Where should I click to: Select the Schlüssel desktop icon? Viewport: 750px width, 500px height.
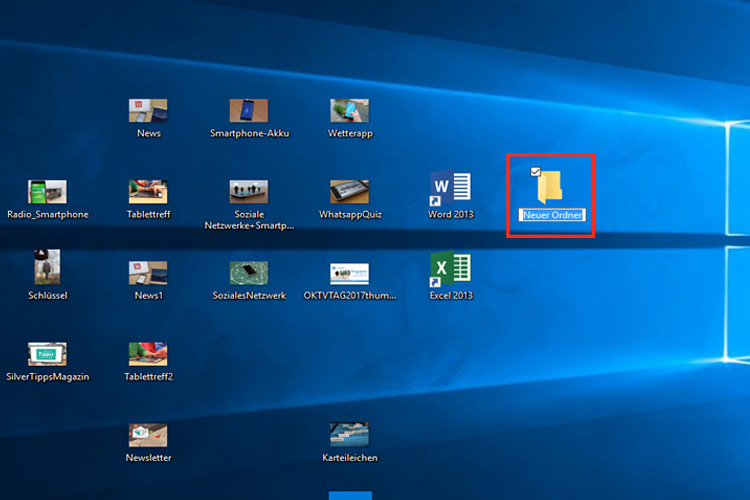pos(47,267)
